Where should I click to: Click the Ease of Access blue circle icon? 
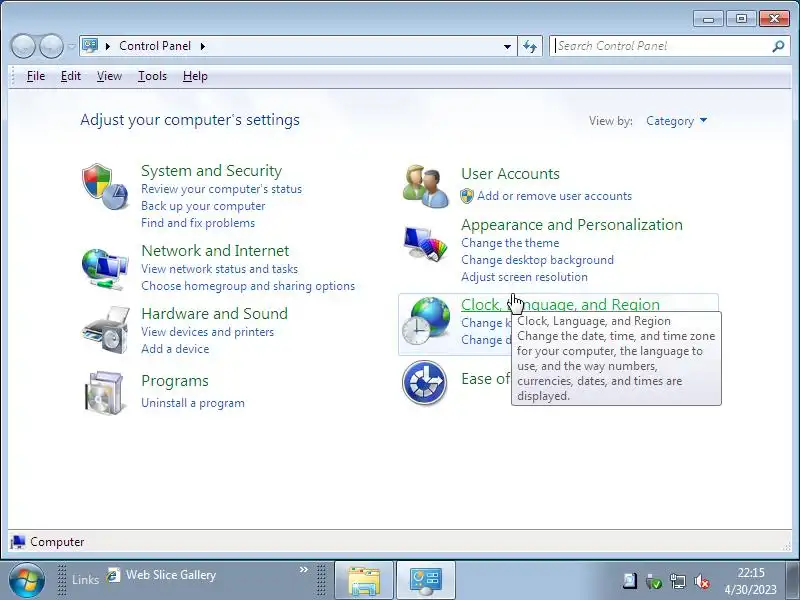(424, 383)
